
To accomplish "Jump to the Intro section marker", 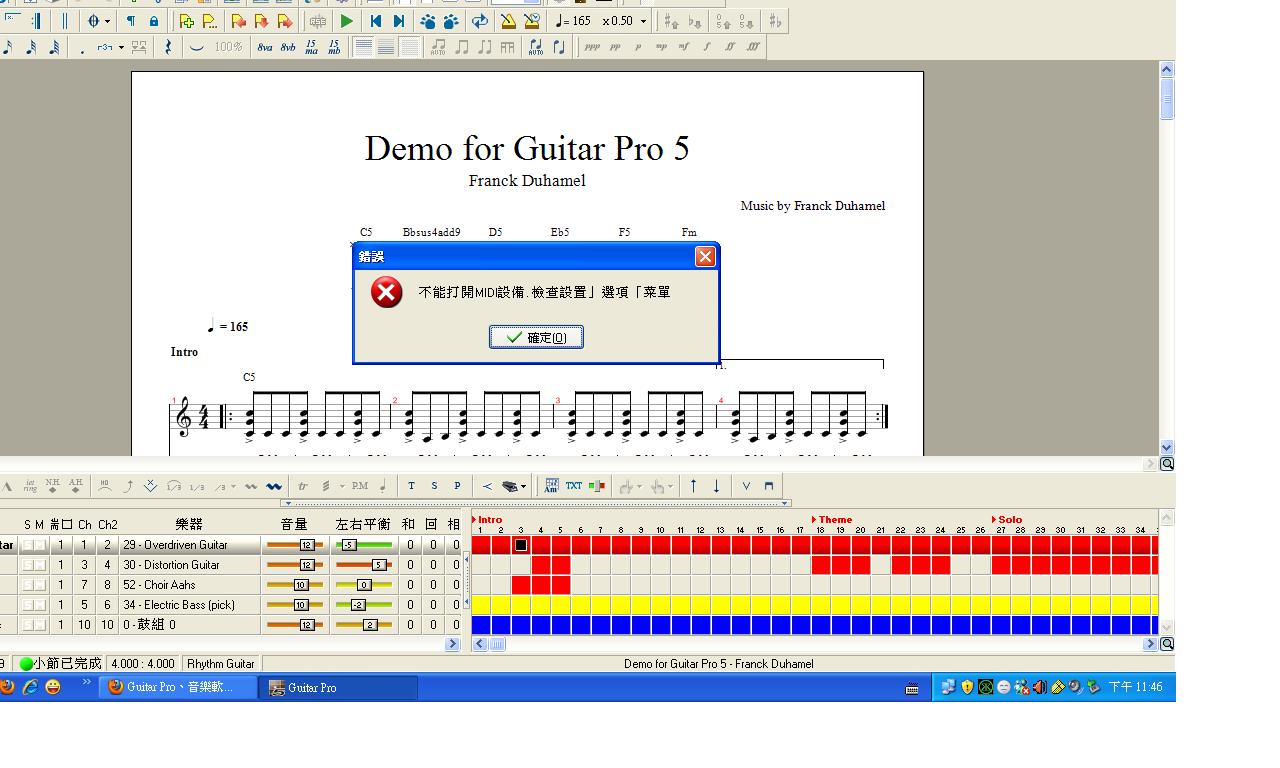I will click(487, 520).
